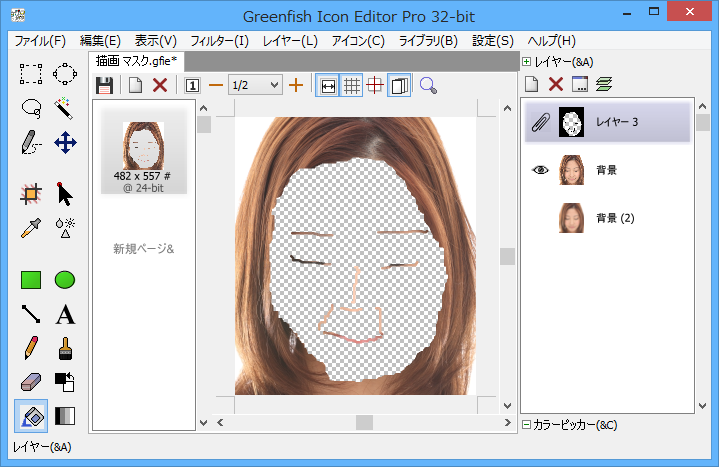
Task: Collapse the レイヤー panel header
Action: pyautogui.click(x=527, y=61)
